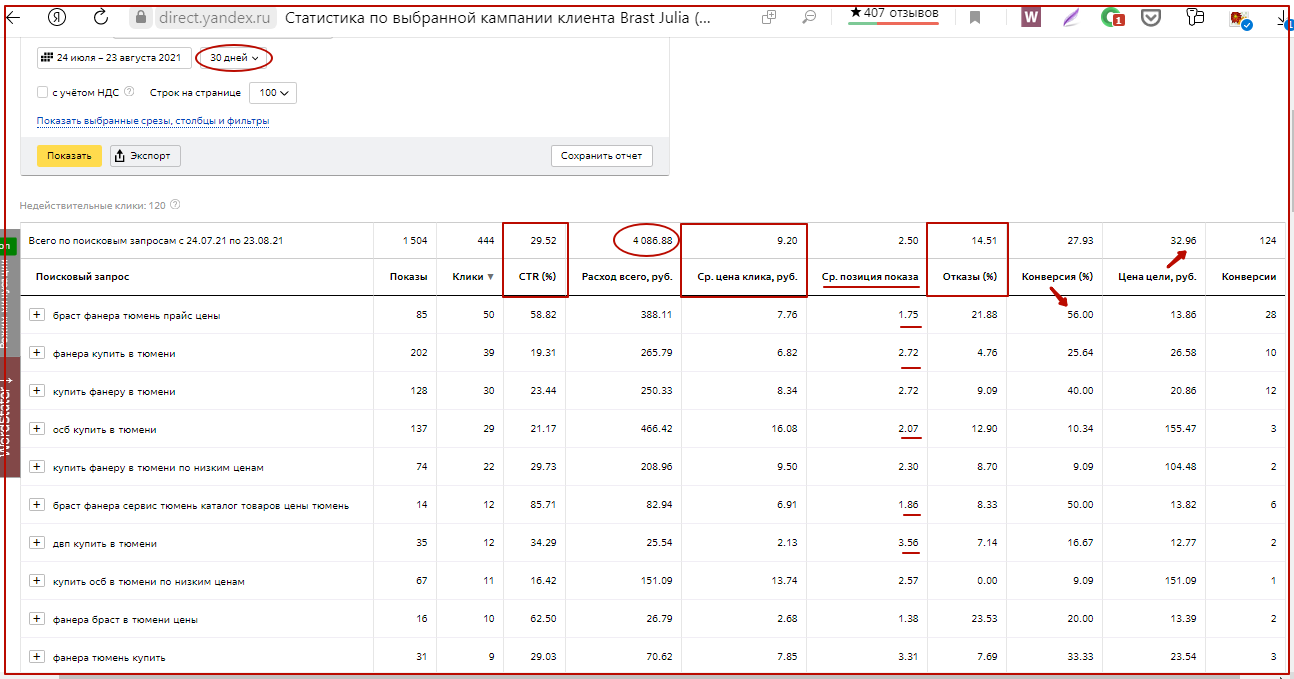Click the Сохранить отчет button
This screenshot has height=679, width=1294.
point(601,156)
